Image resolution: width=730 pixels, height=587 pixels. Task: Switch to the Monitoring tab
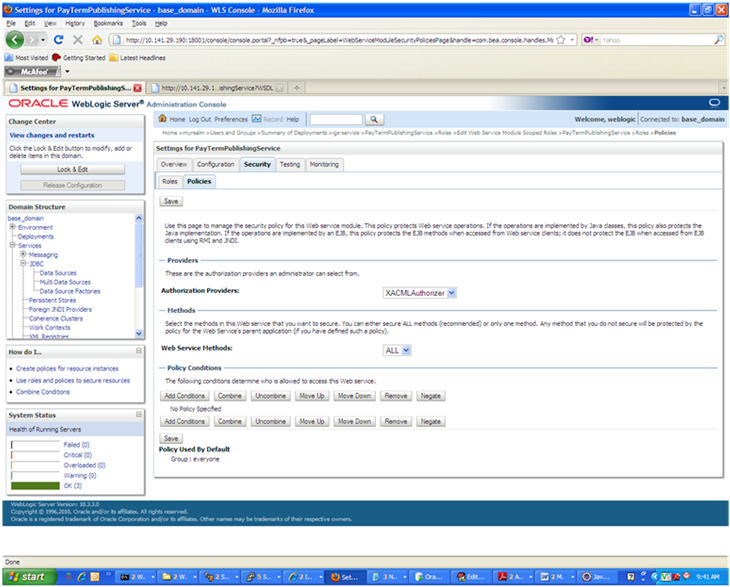pos(324,164)
